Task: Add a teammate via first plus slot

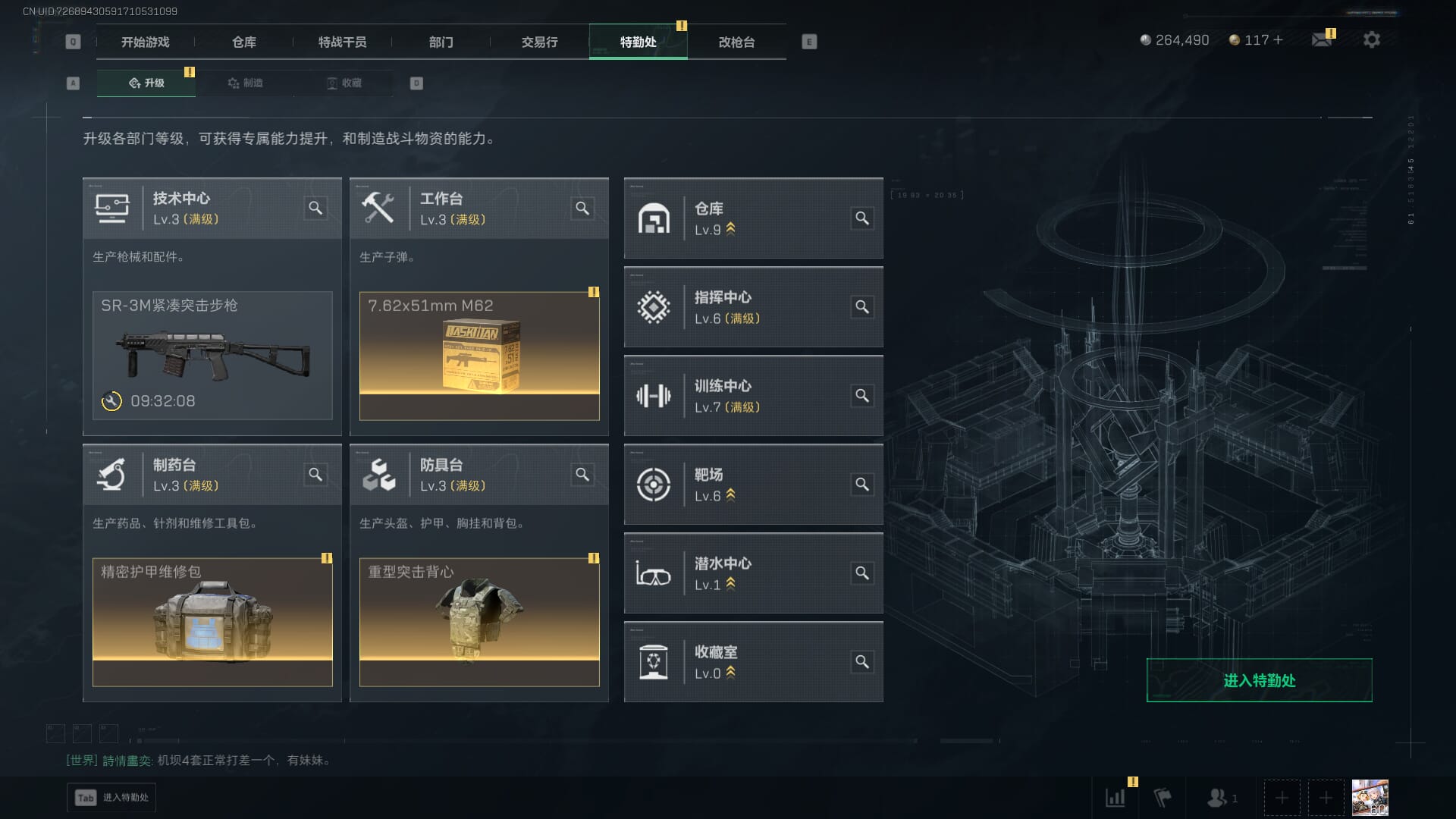Action: tap(1282, 798)
